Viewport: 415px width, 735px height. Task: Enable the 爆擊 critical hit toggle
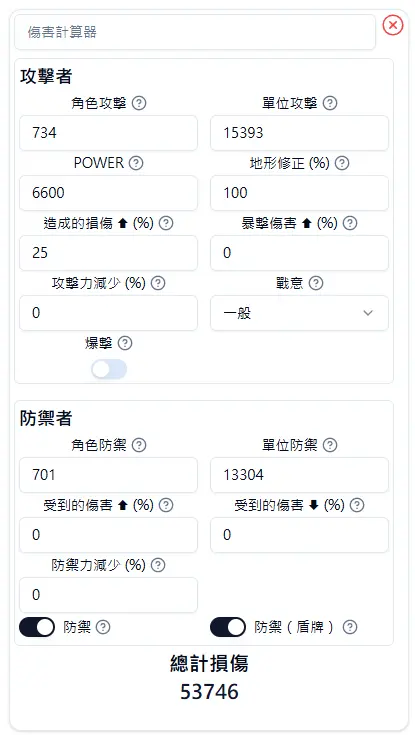[x=109, y=369]
